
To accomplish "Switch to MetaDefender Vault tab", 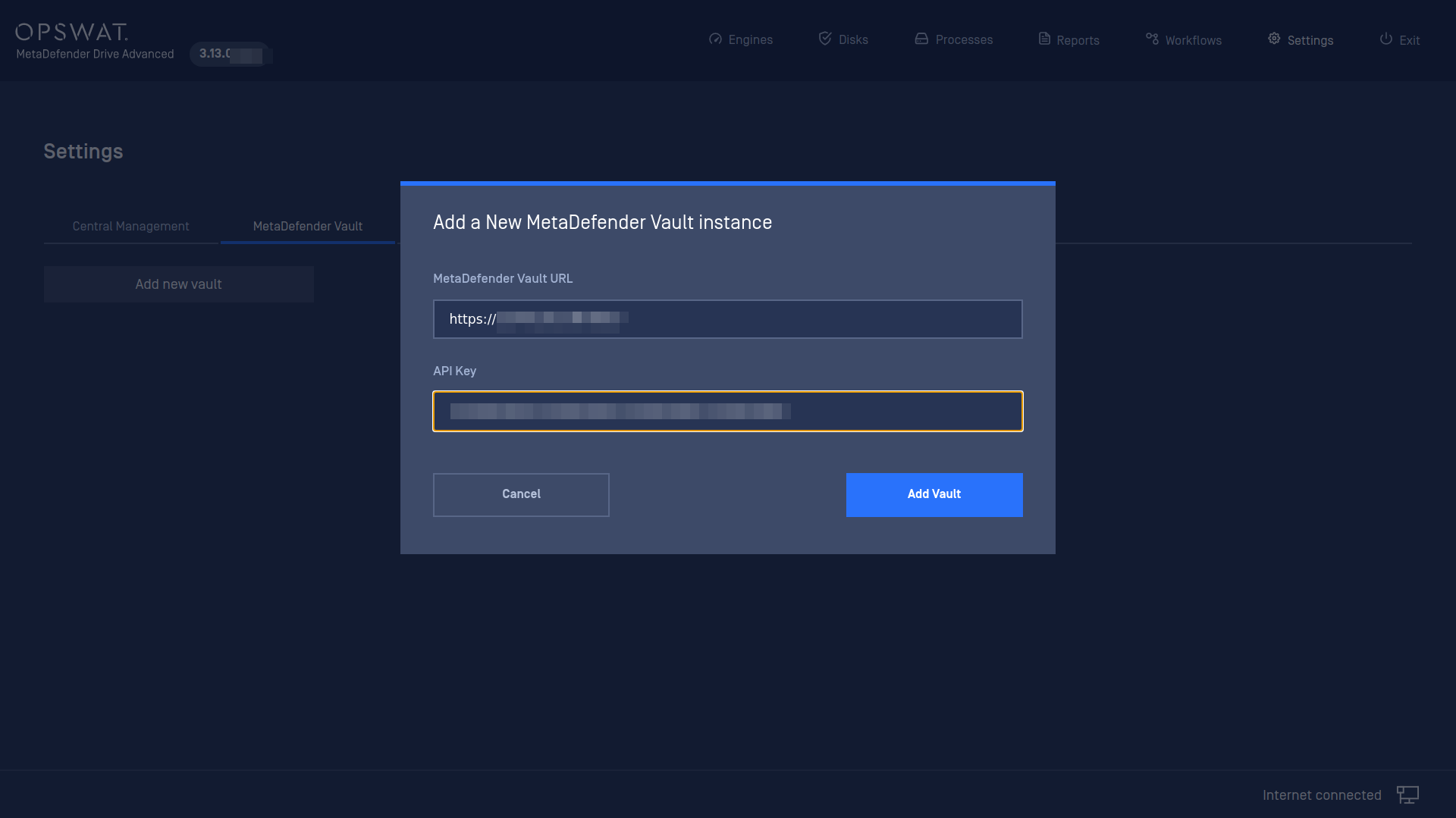I will 307,227.
